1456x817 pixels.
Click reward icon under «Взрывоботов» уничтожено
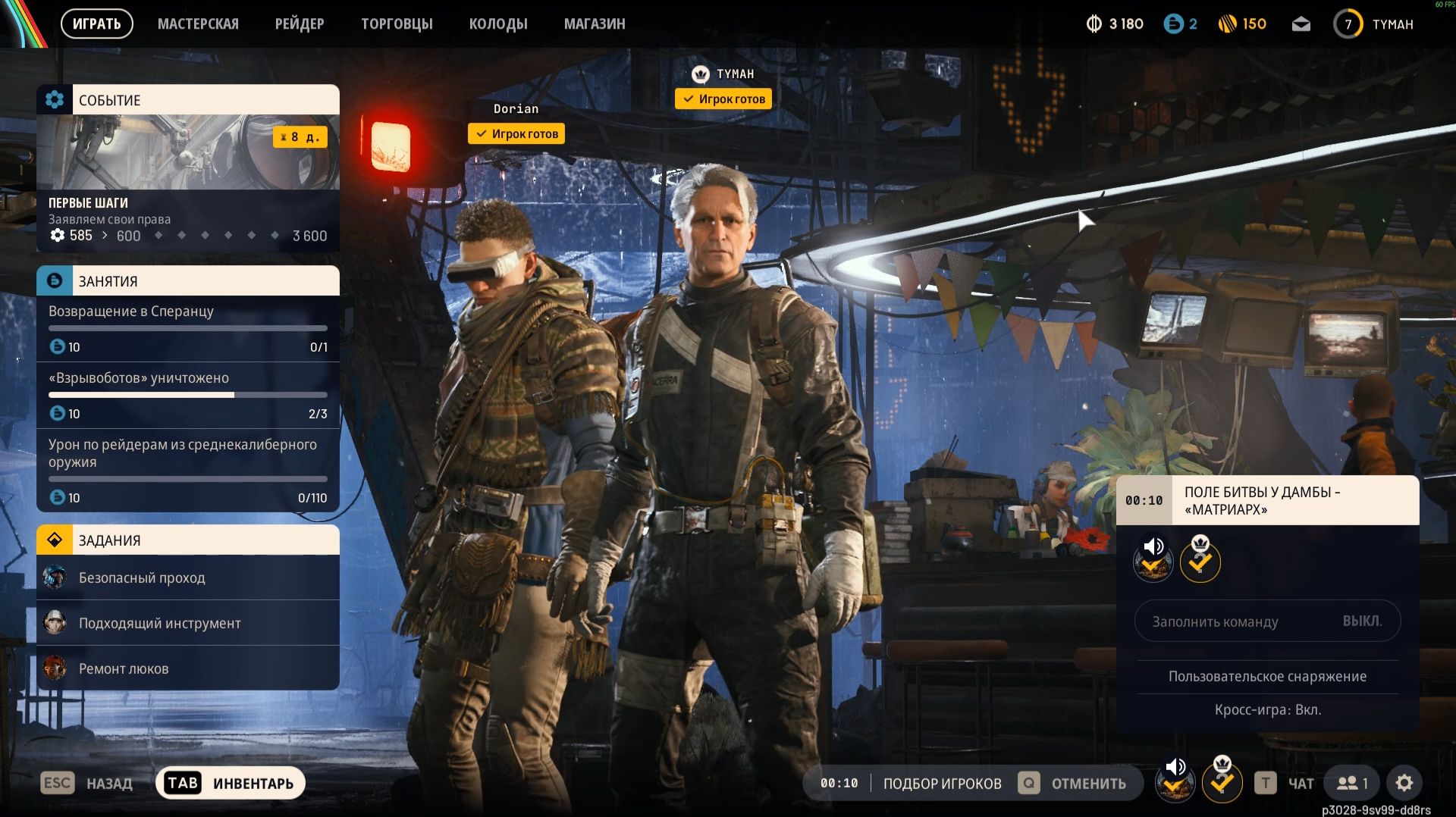[x=57, y=413]
